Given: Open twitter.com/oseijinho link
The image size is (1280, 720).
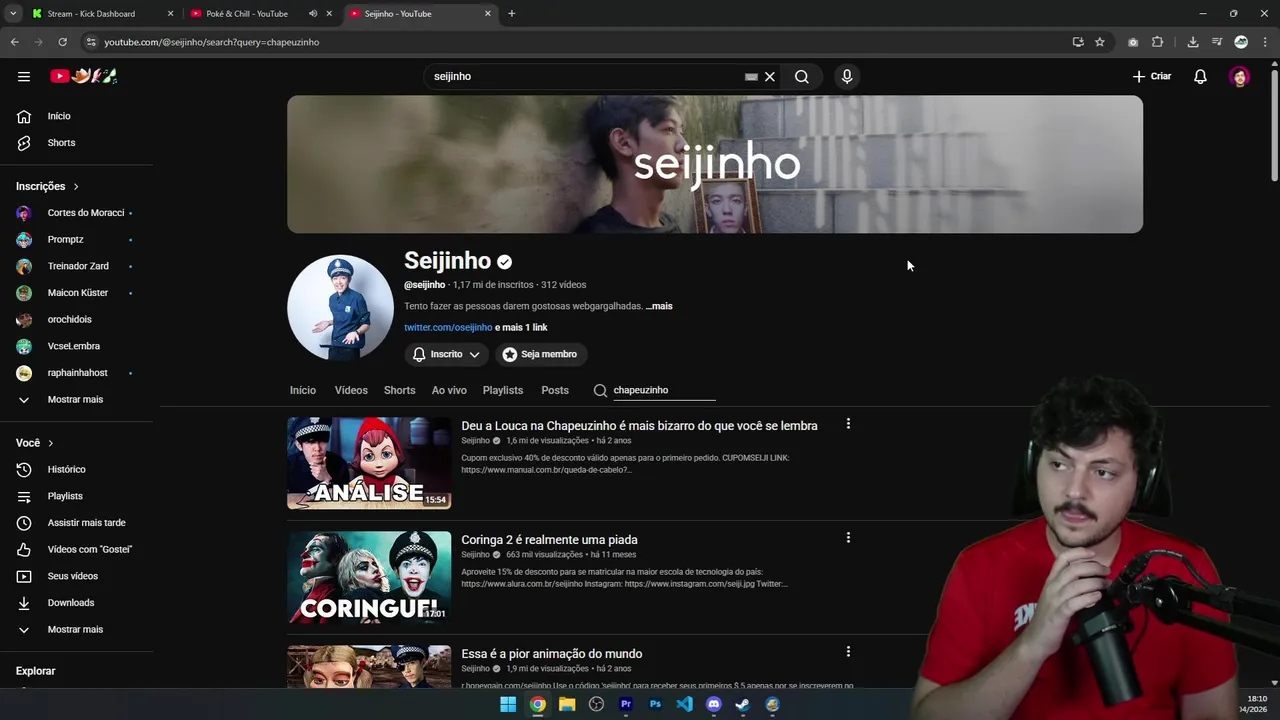Looking at the screenshot, I should click(448, 327).
